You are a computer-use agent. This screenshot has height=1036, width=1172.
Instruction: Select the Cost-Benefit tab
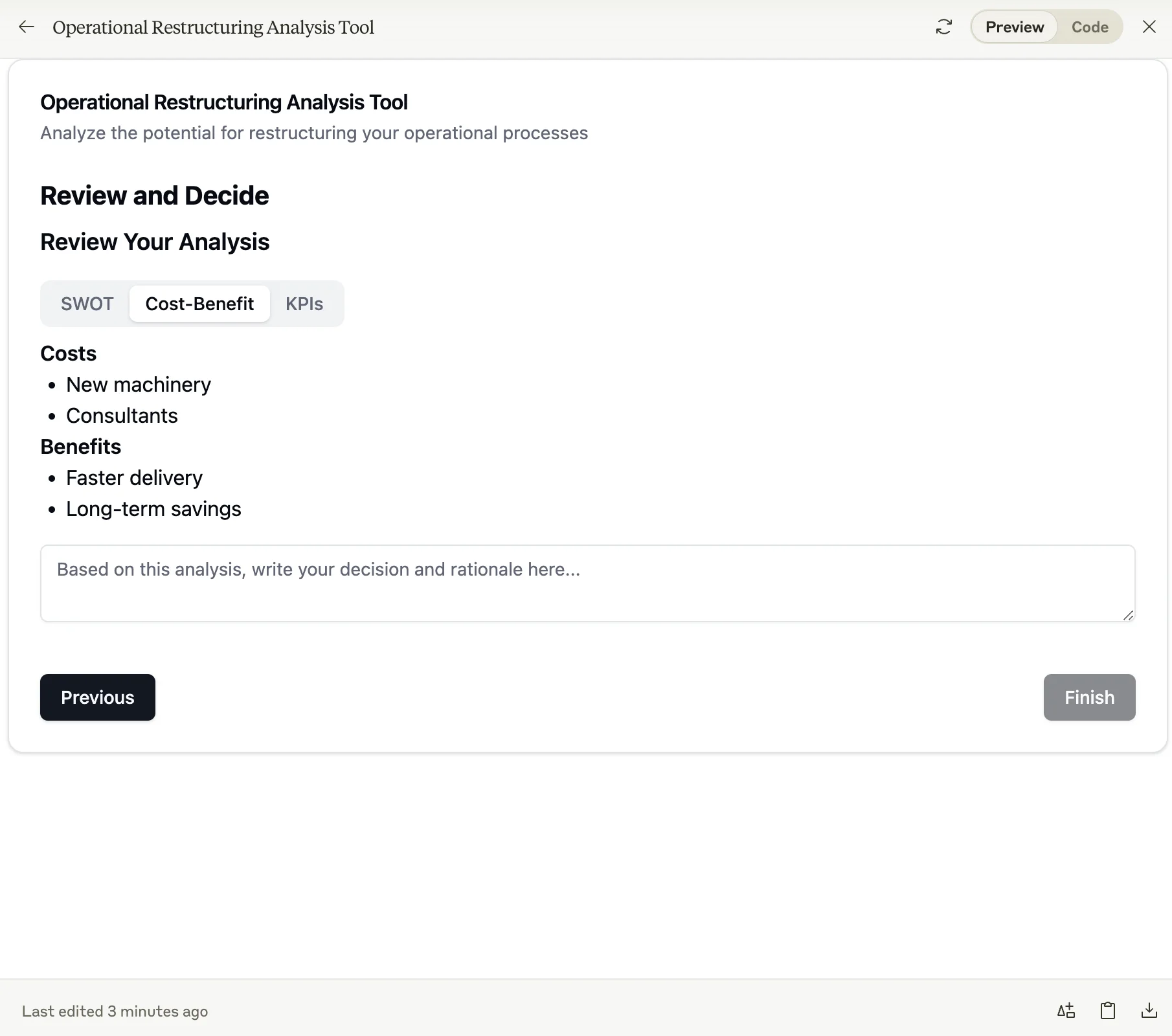click(x=199, y=304)
